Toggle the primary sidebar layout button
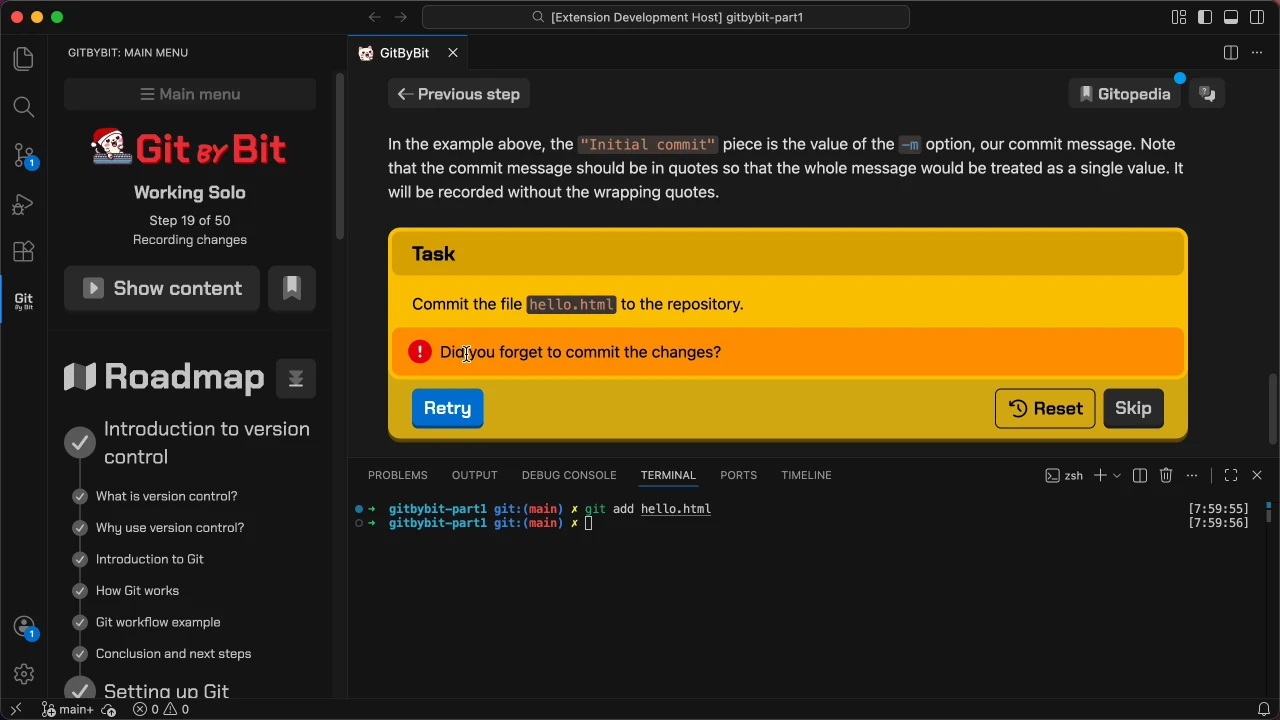 click(1205, 17)
